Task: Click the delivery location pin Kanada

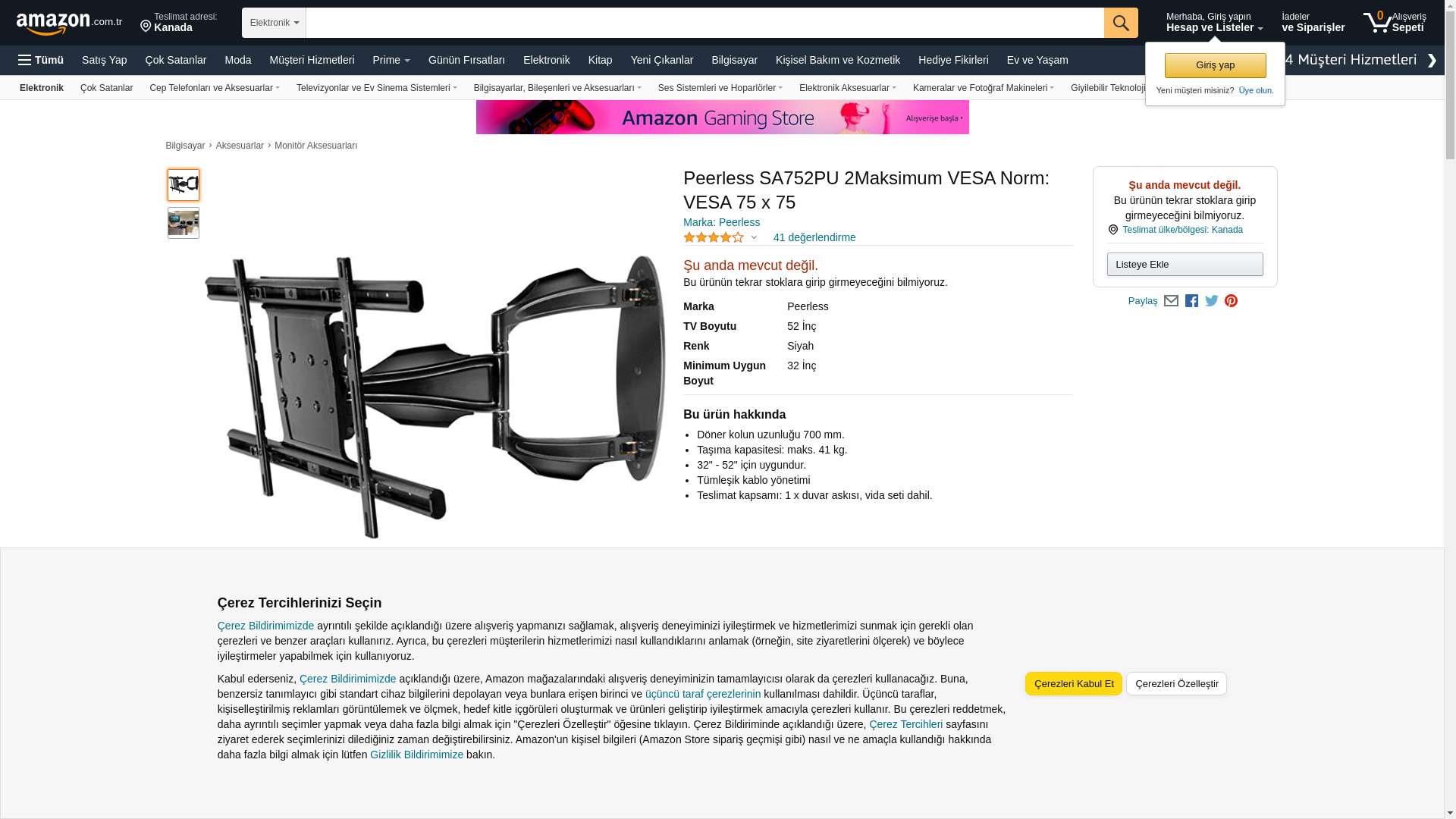Action: (x=179, y=23)
